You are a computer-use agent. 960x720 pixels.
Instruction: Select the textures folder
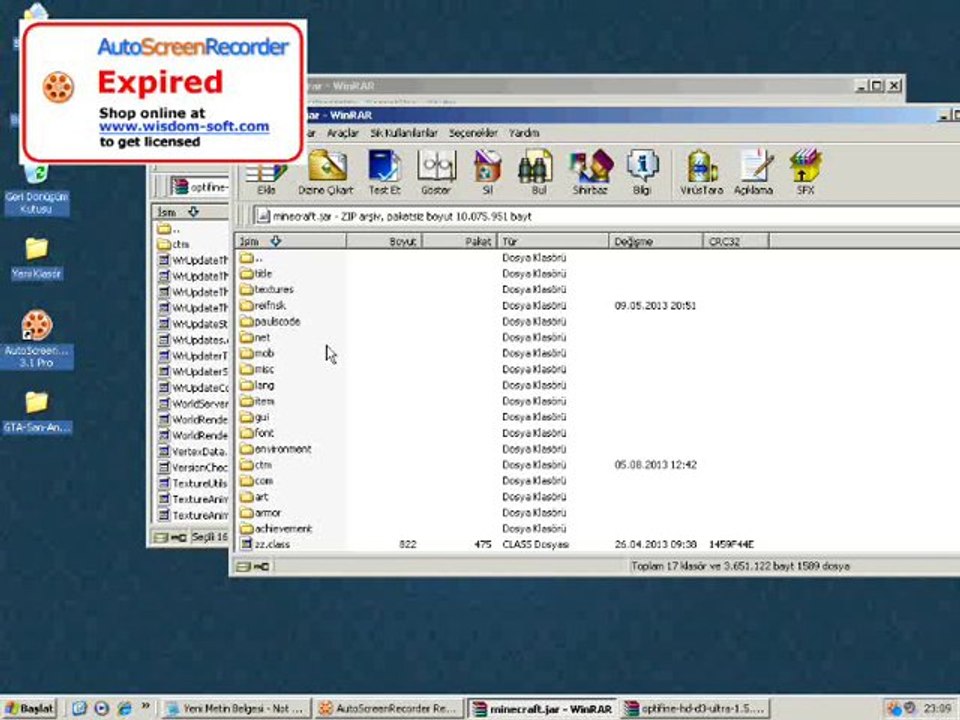coord(266,290)
